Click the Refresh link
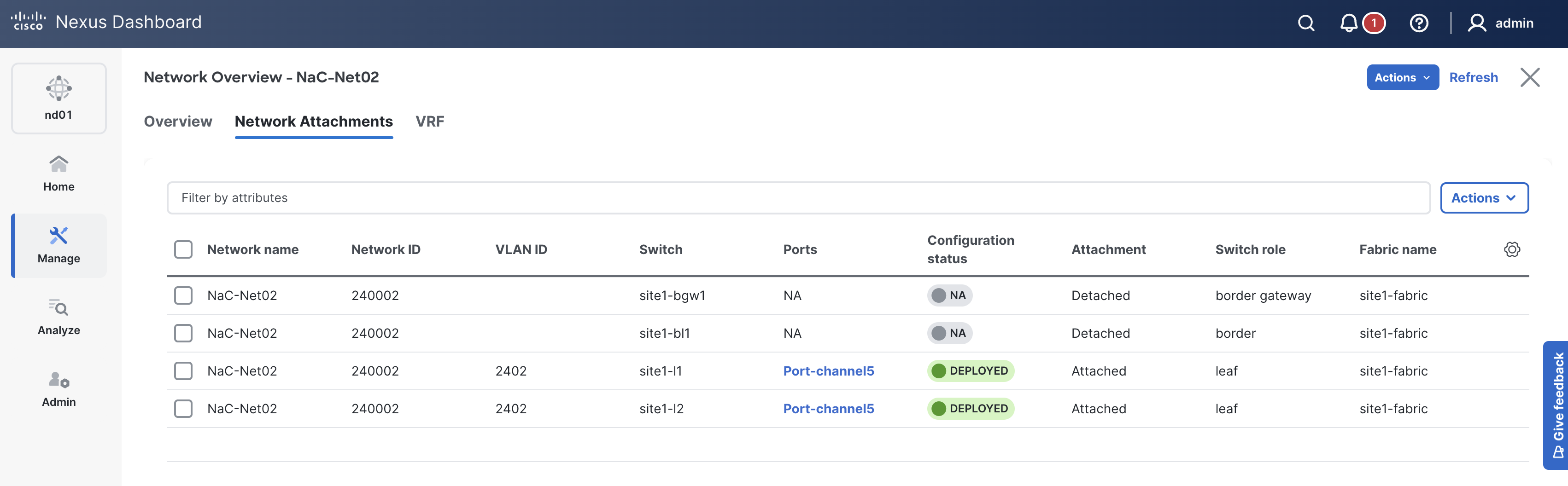1568x486 pixels. pos(1473,77)
